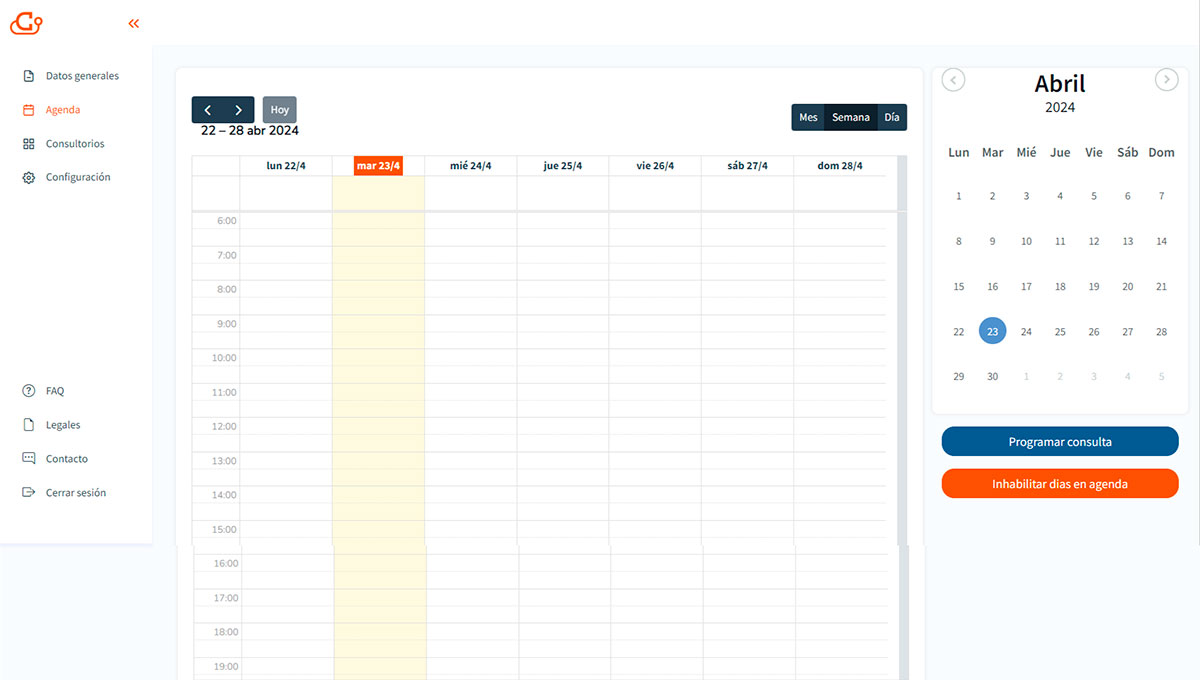Click Inhabilitar días en agenda button
This screenshot has width=1200, height=680.
(x=1060, y=484)
